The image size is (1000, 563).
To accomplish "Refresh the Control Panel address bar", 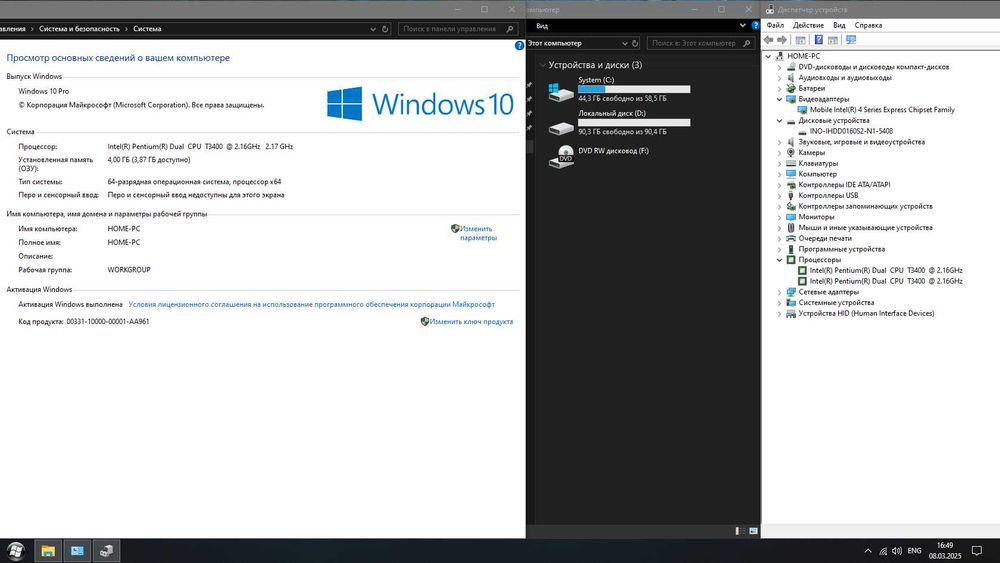I will coord(385,29).
